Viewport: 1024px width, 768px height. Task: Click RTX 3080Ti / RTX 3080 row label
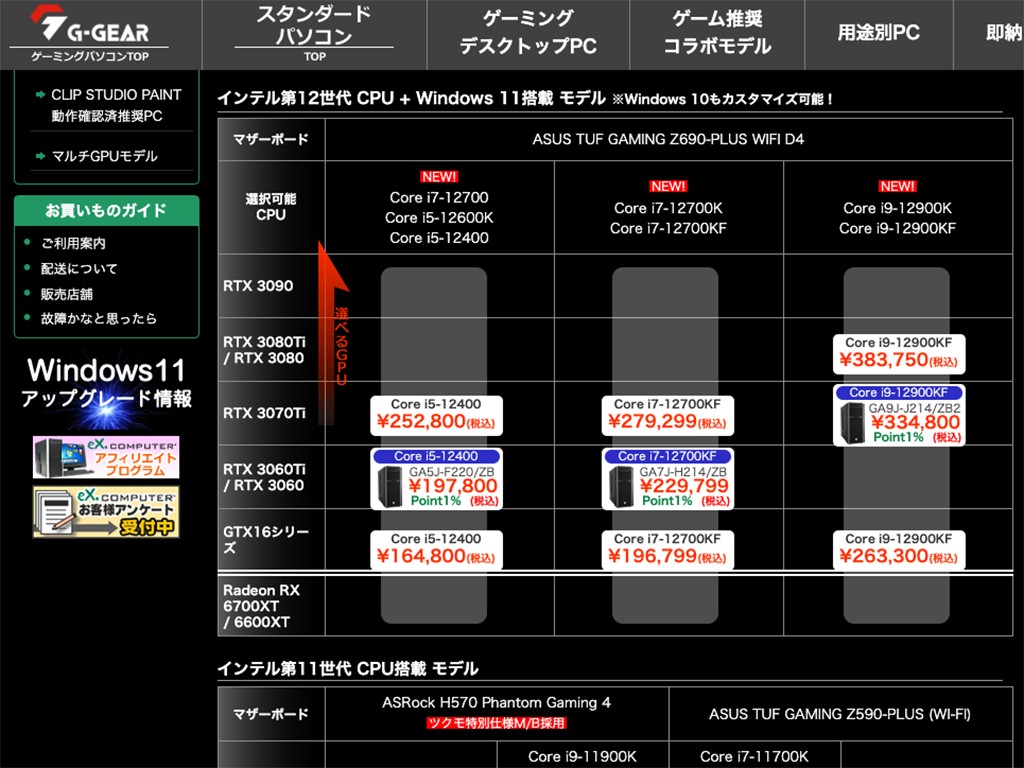pyautogui.click(x=264, y=350)
